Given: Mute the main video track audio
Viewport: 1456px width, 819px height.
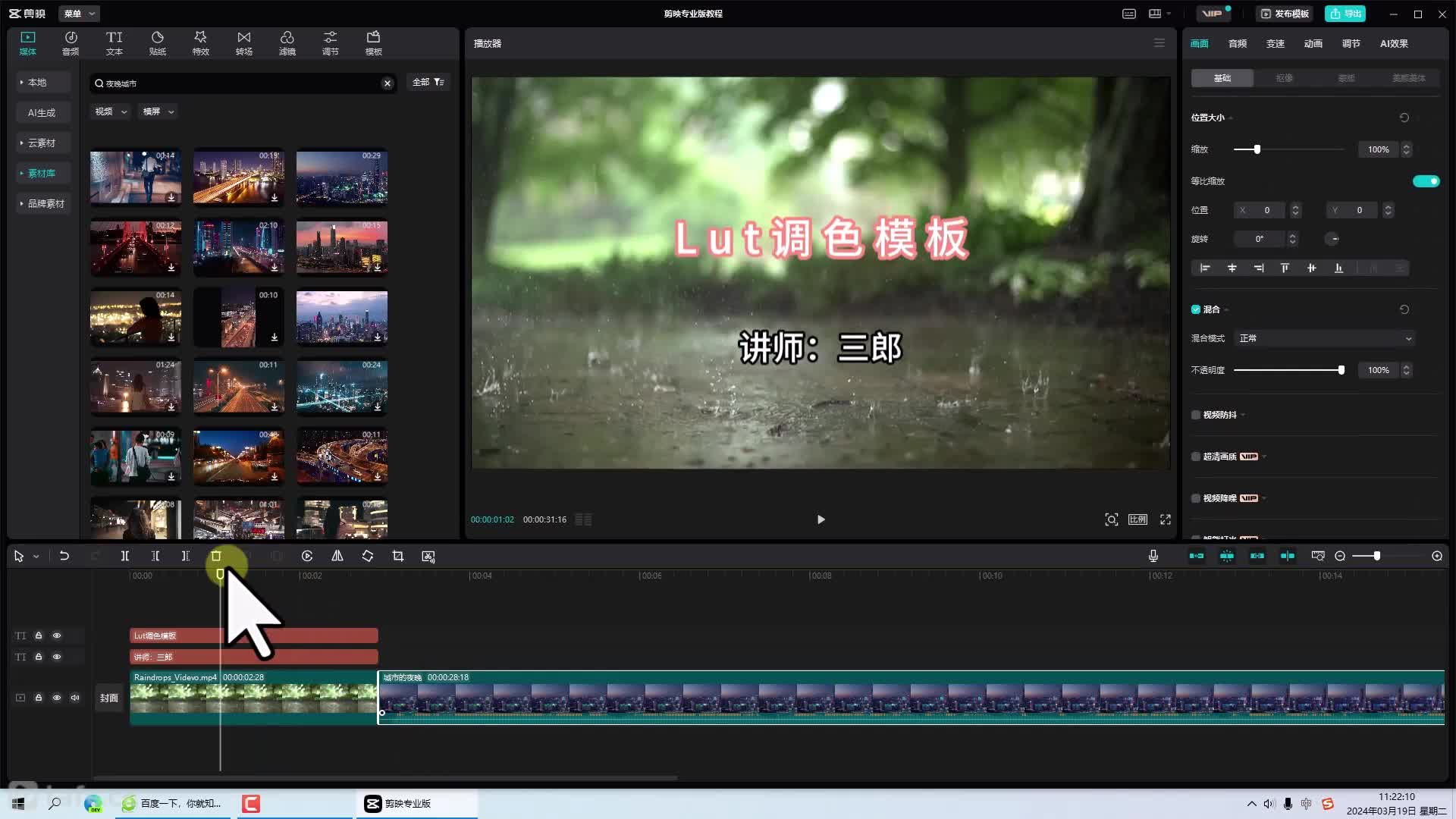Looking at the screenshot, I should [x=75, y=698].
